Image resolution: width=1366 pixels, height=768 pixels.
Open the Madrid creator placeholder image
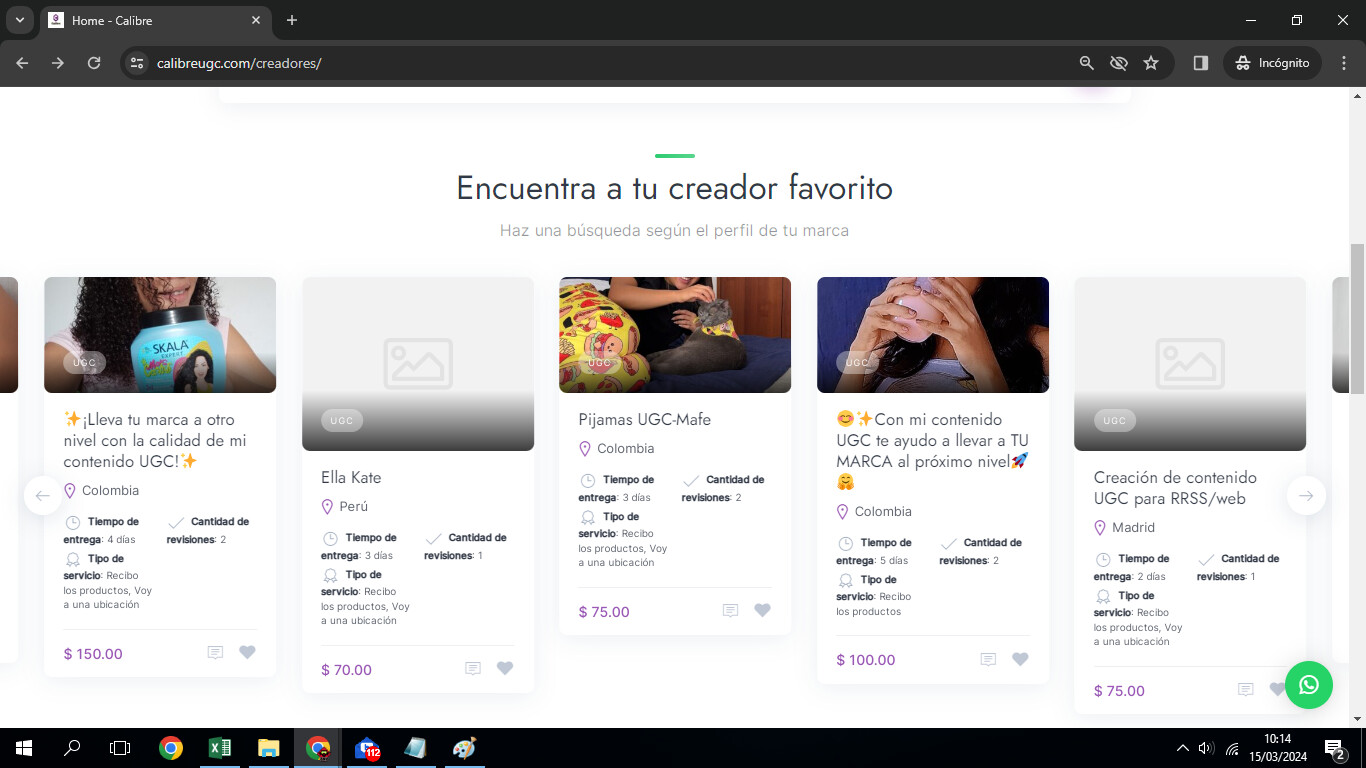coord(1190,364)
